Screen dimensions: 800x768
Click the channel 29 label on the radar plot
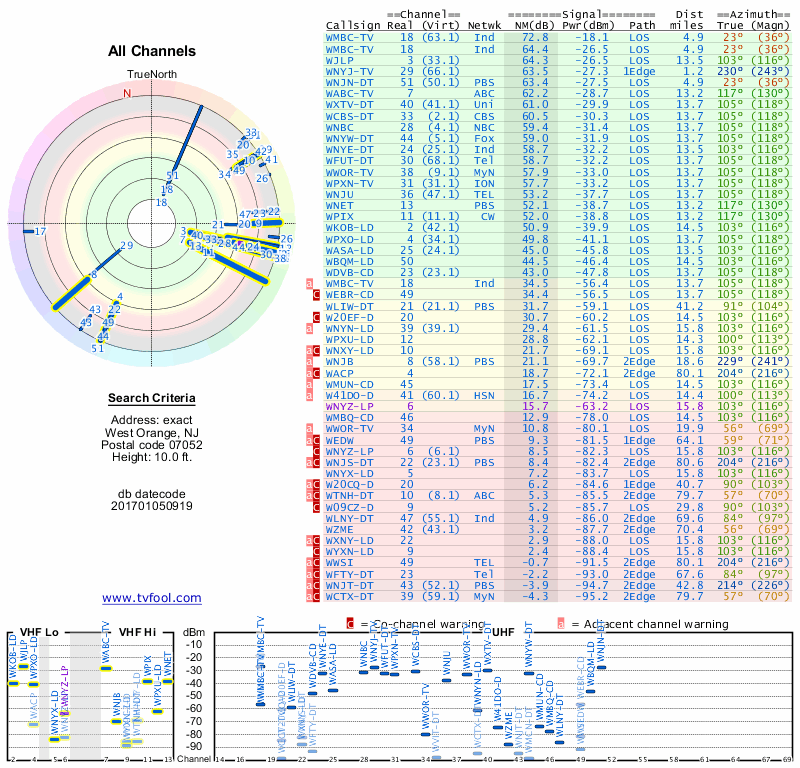coord(126,245)
